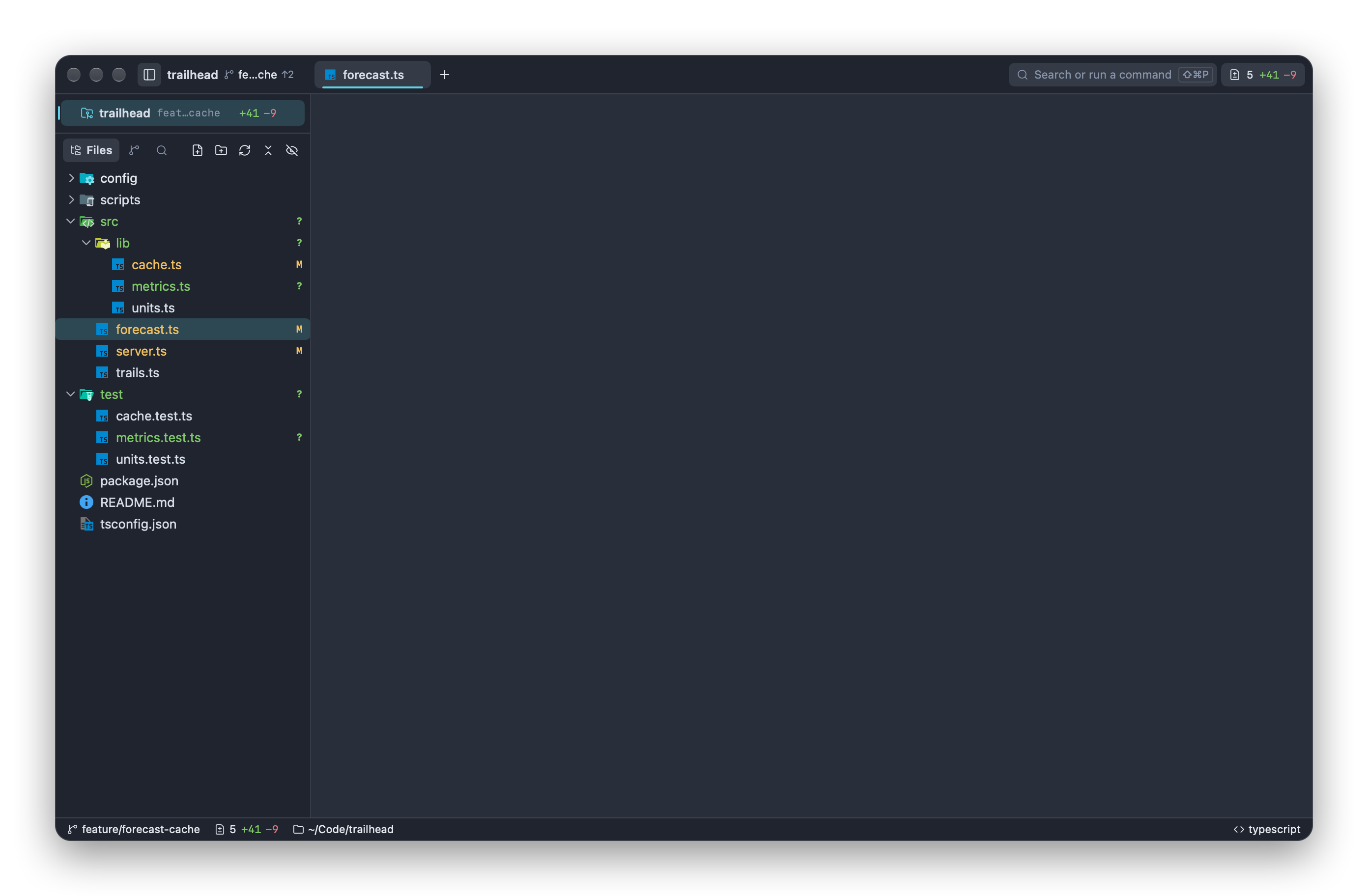The width and height of the screenshot is (1368, 896).
Task: Click the config folder icon
Action: 87,178
